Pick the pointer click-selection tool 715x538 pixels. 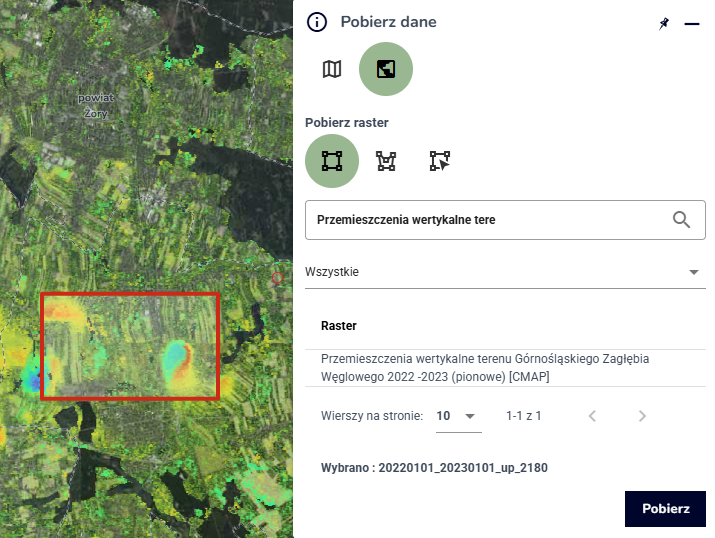pos(440,161)
